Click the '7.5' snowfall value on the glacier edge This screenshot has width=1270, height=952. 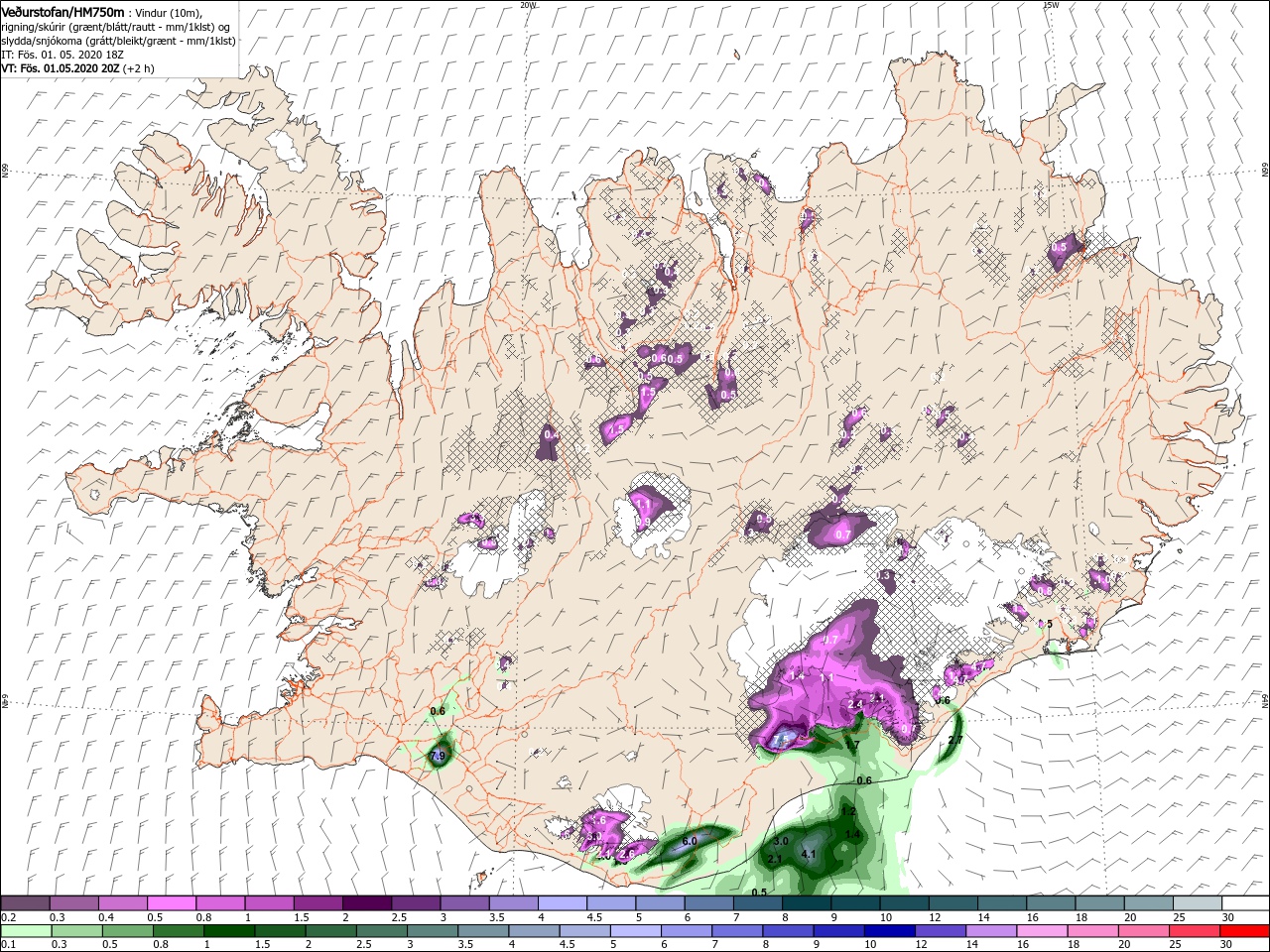click(783, 739)
